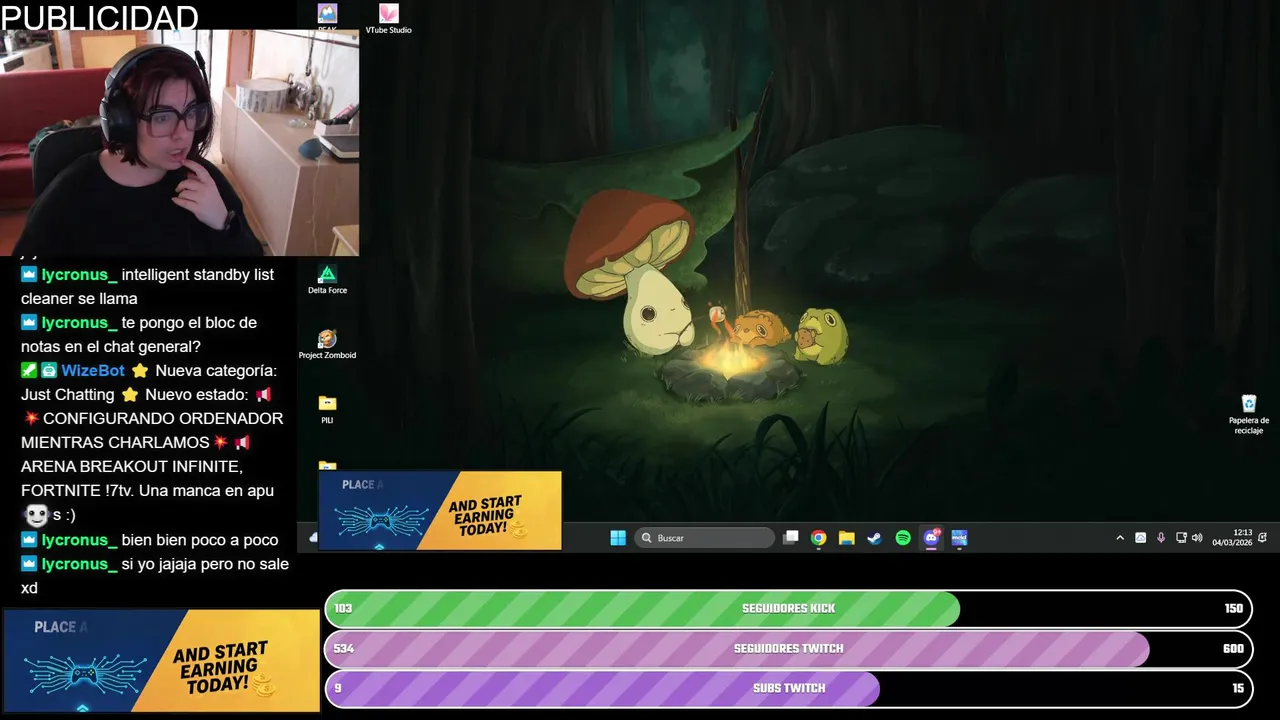
Task: Expand the hidden system tray icons chevron
Action: (1120, 538)
